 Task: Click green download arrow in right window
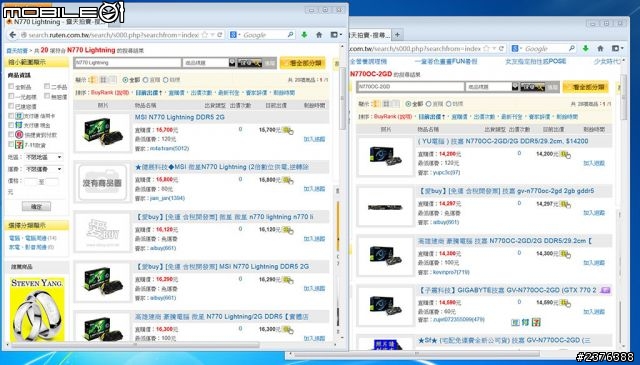[x=586, y=49]
